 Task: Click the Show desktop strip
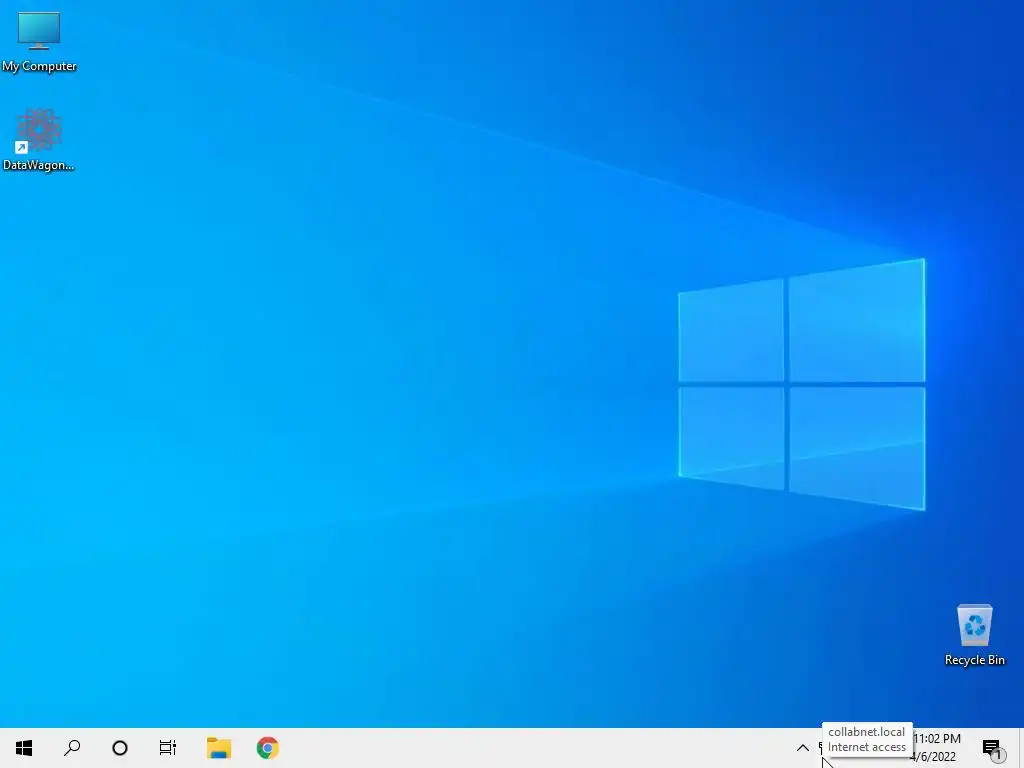pos(1021,748)
